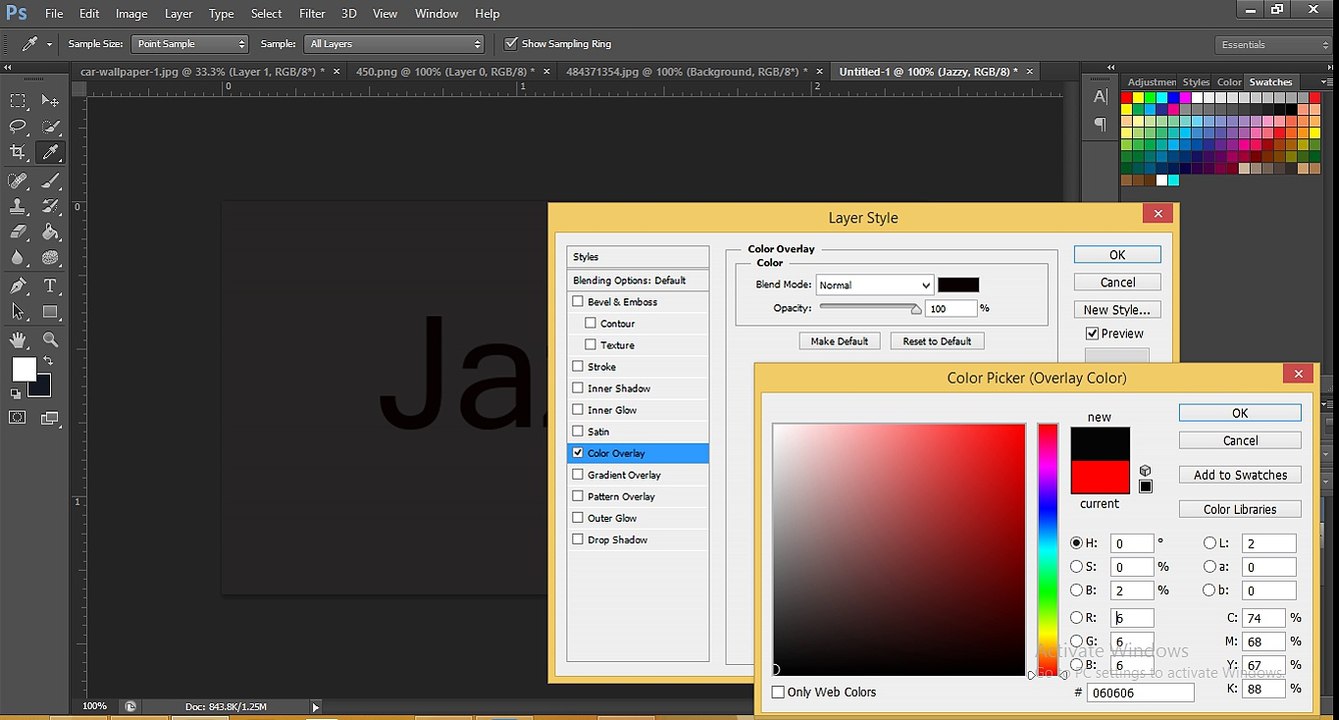Switch to the Color panel tab
1339x720 pixels.
(1229, 82)
